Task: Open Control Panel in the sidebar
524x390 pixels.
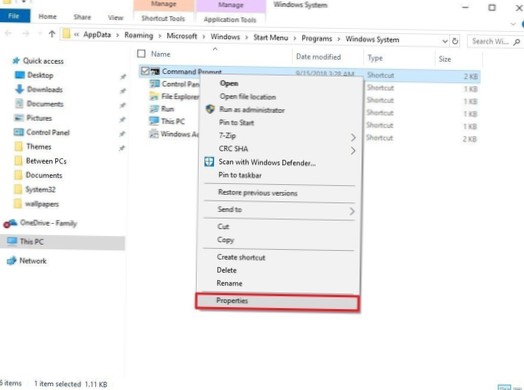Action: [48, 132]
